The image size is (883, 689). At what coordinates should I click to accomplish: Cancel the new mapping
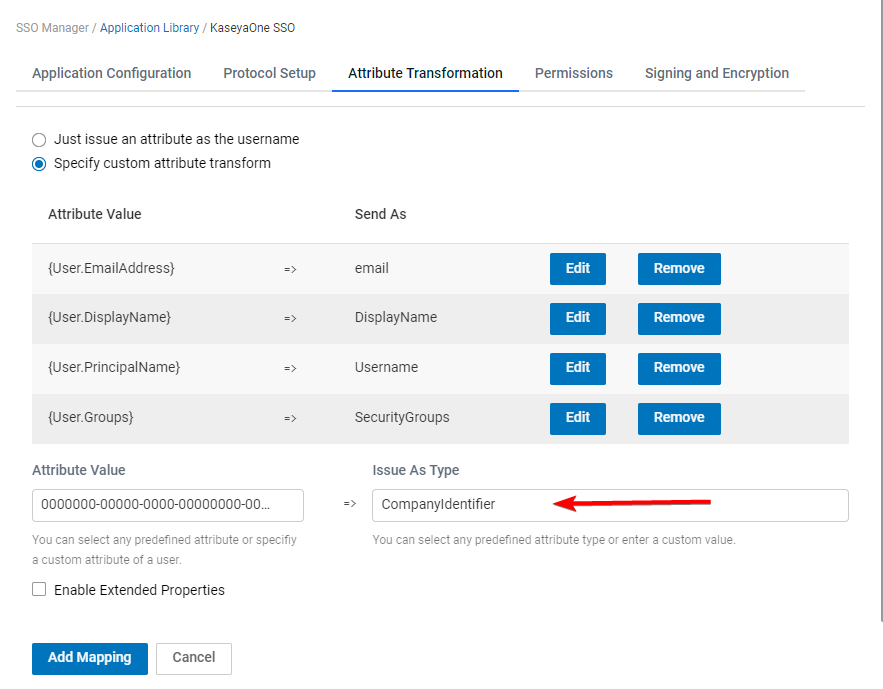pyautogui.click(x=194, y=658)
